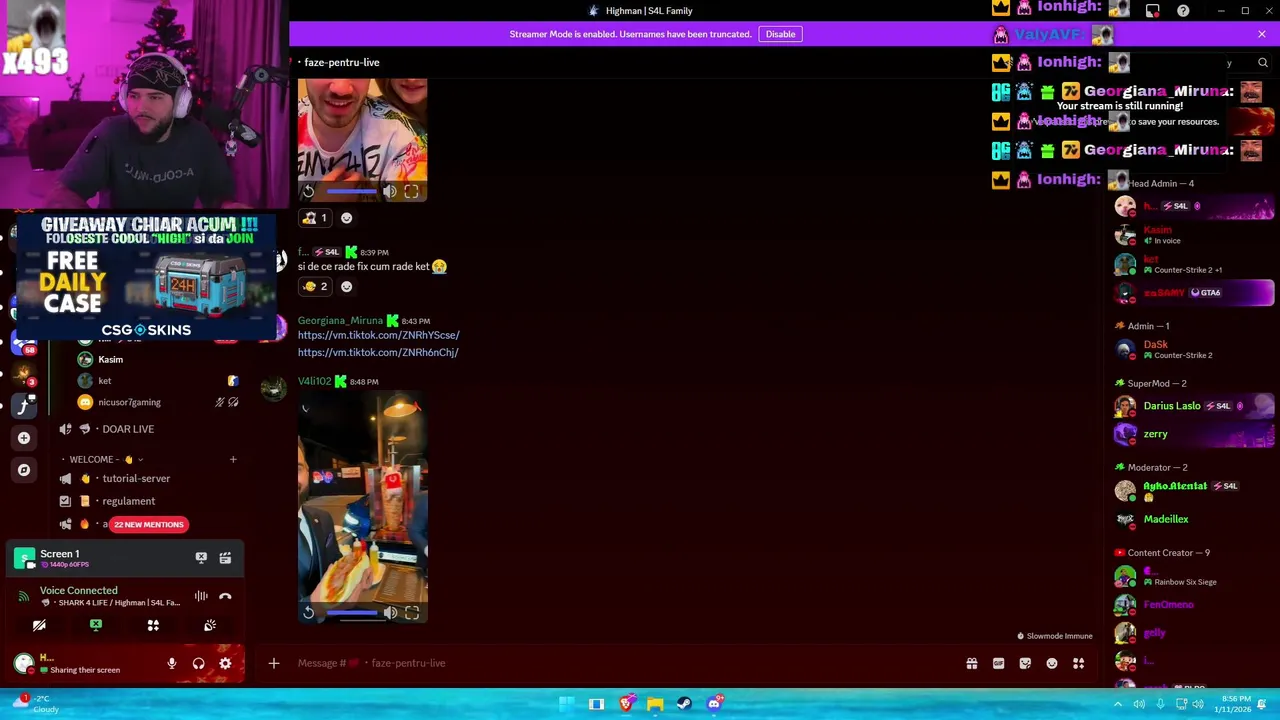Select voice member ket in channel list
This screenshot has width=1280, height=720.
(x=104, y=381)
